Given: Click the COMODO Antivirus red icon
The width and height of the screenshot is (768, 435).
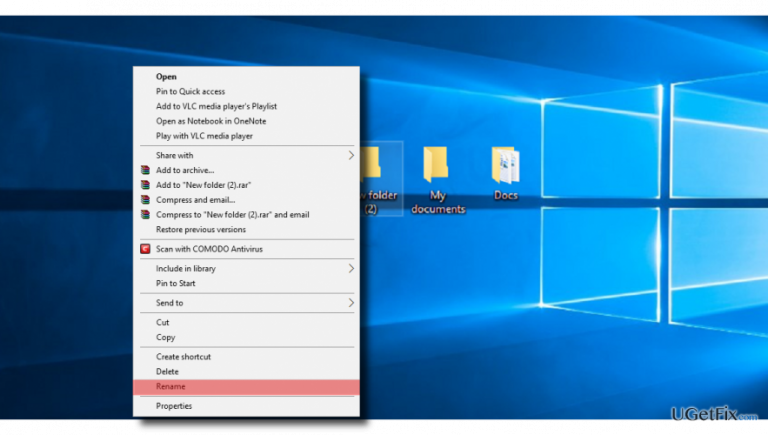Looking at the screenshot, I should (145, 249).
